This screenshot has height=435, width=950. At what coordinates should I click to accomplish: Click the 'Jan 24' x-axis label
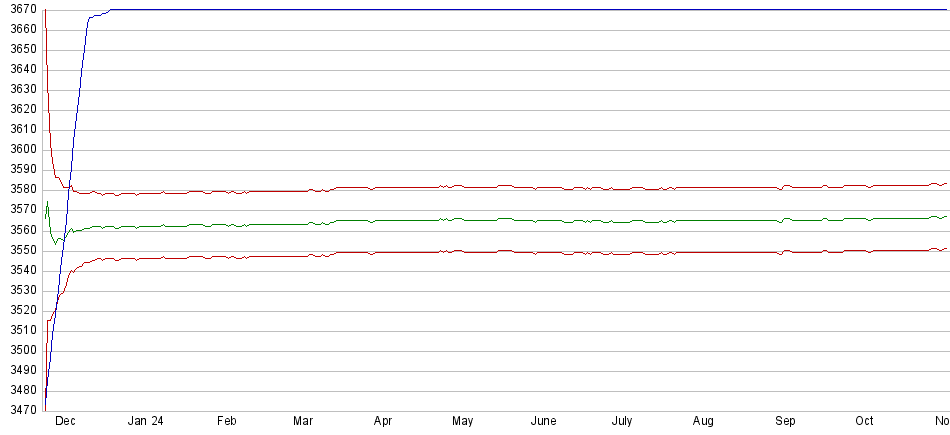[x=145, y=422]
